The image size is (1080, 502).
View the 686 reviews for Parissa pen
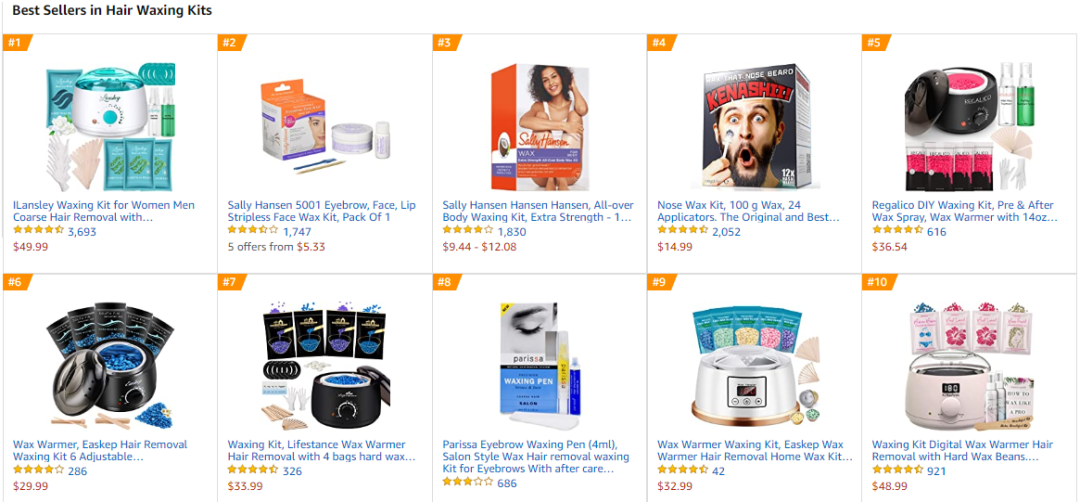point(507,483)
